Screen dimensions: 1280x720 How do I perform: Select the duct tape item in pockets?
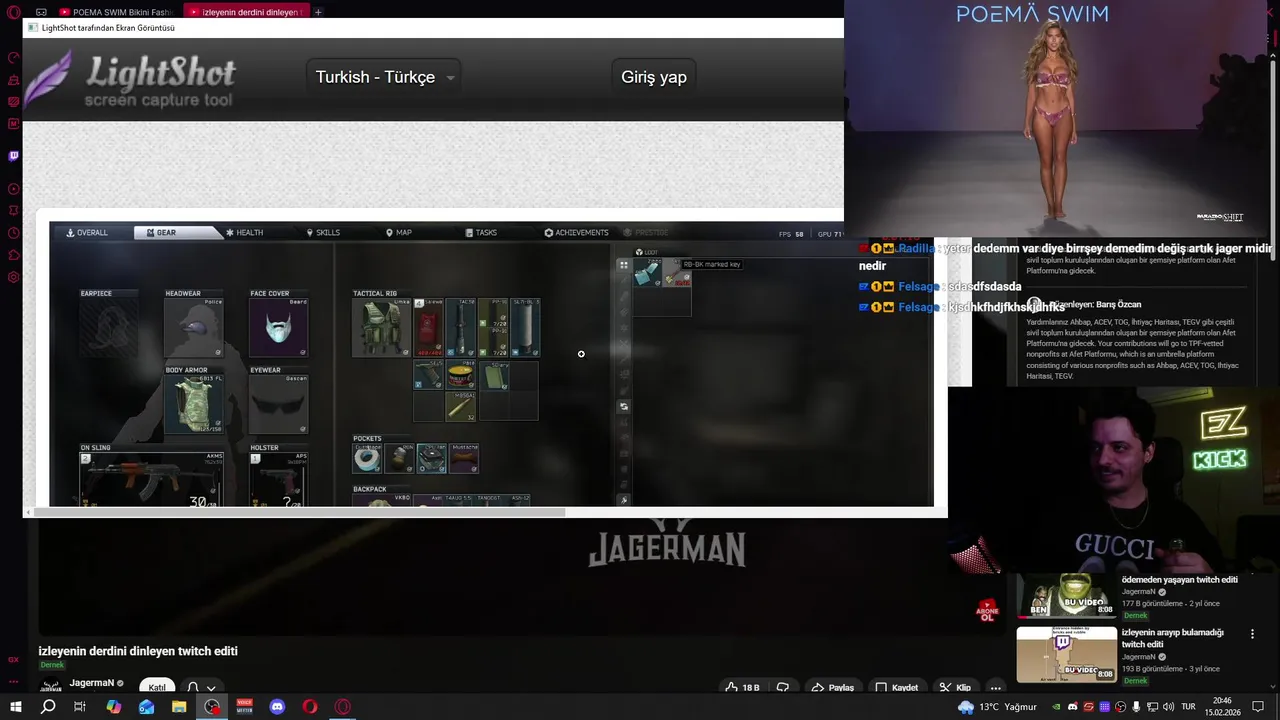pyautogui.click(x=367, y=459)
